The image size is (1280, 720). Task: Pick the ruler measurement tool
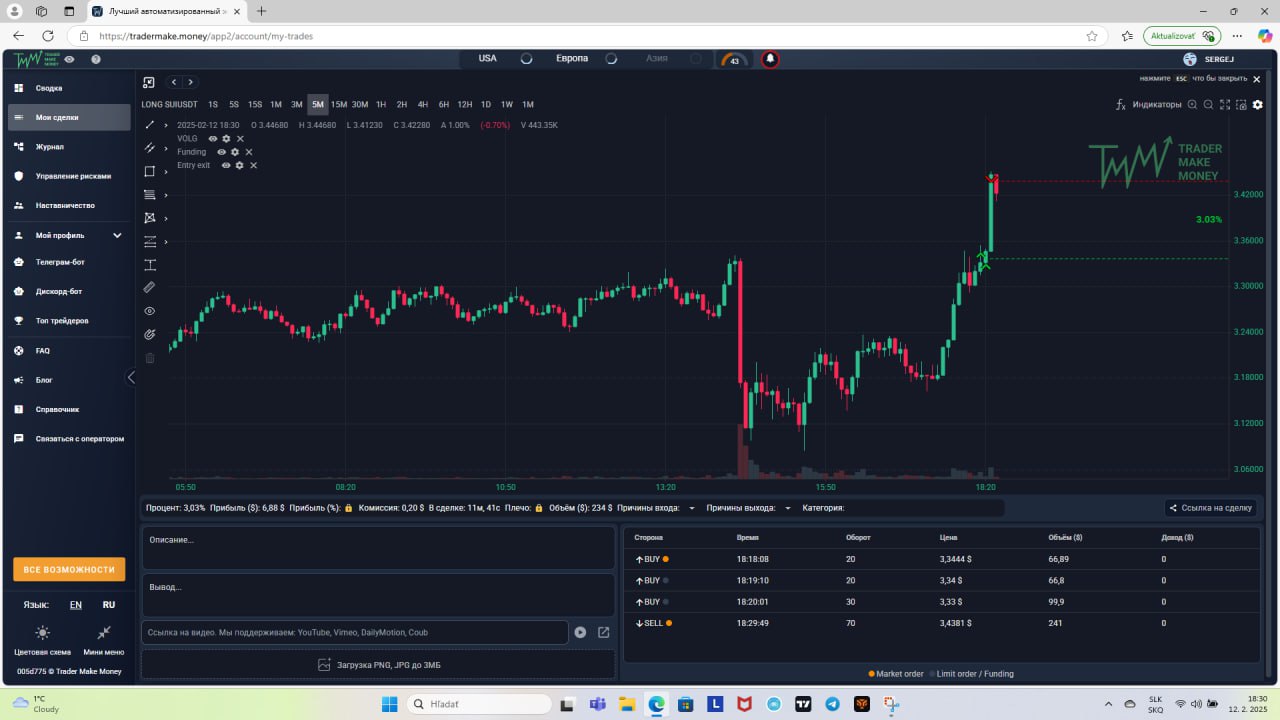point(150,287)
